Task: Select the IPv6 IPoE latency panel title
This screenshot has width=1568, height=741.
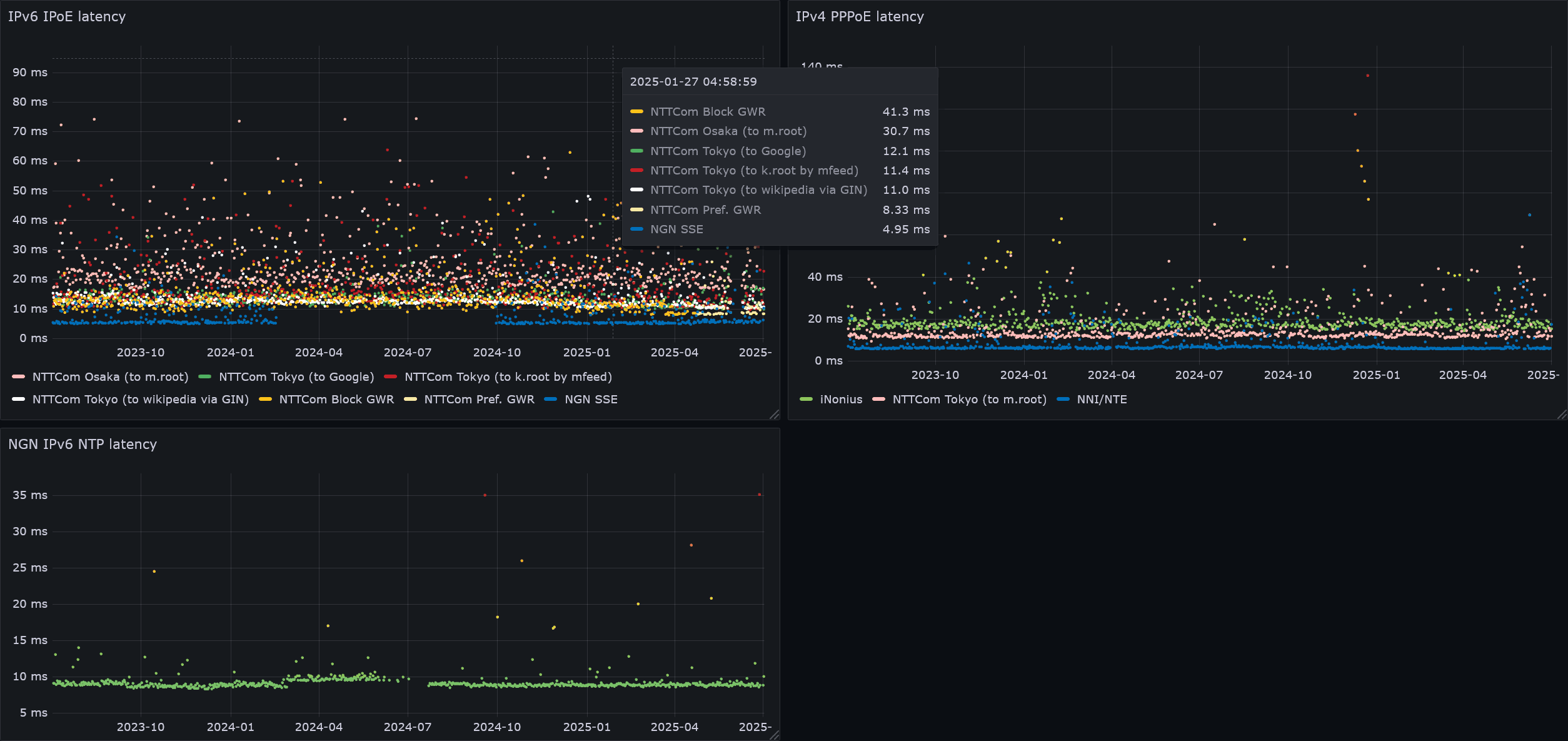Action: (67, 17)
